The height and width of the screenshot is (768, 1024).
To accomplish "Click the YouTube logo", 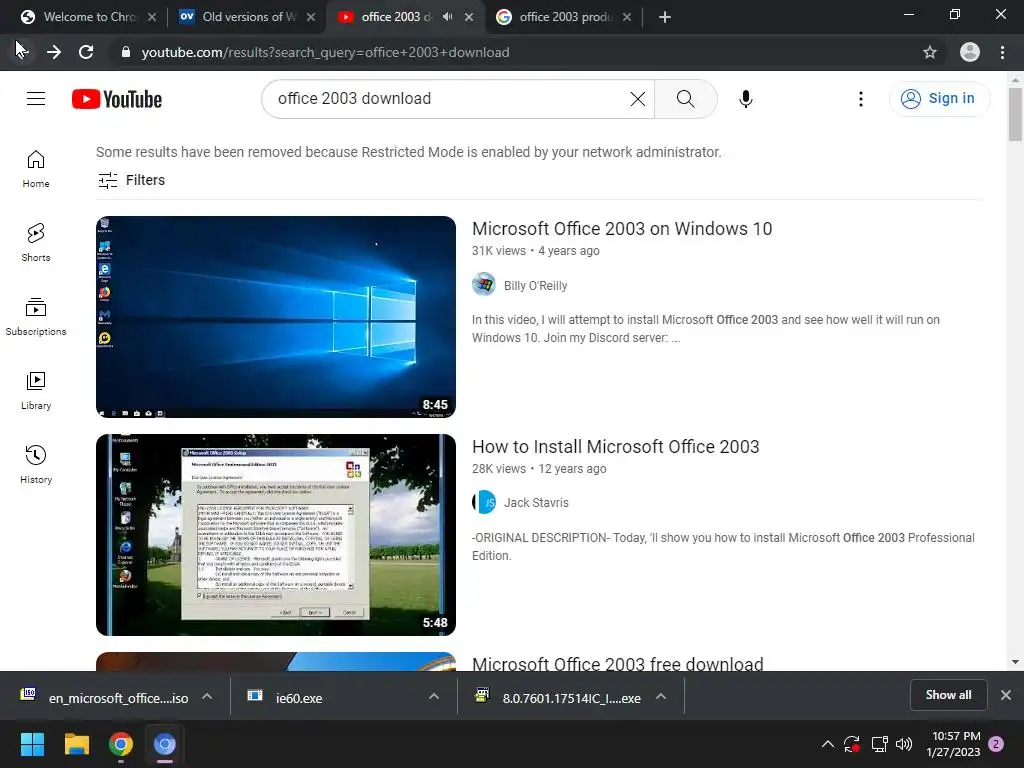I will (117, 99).
